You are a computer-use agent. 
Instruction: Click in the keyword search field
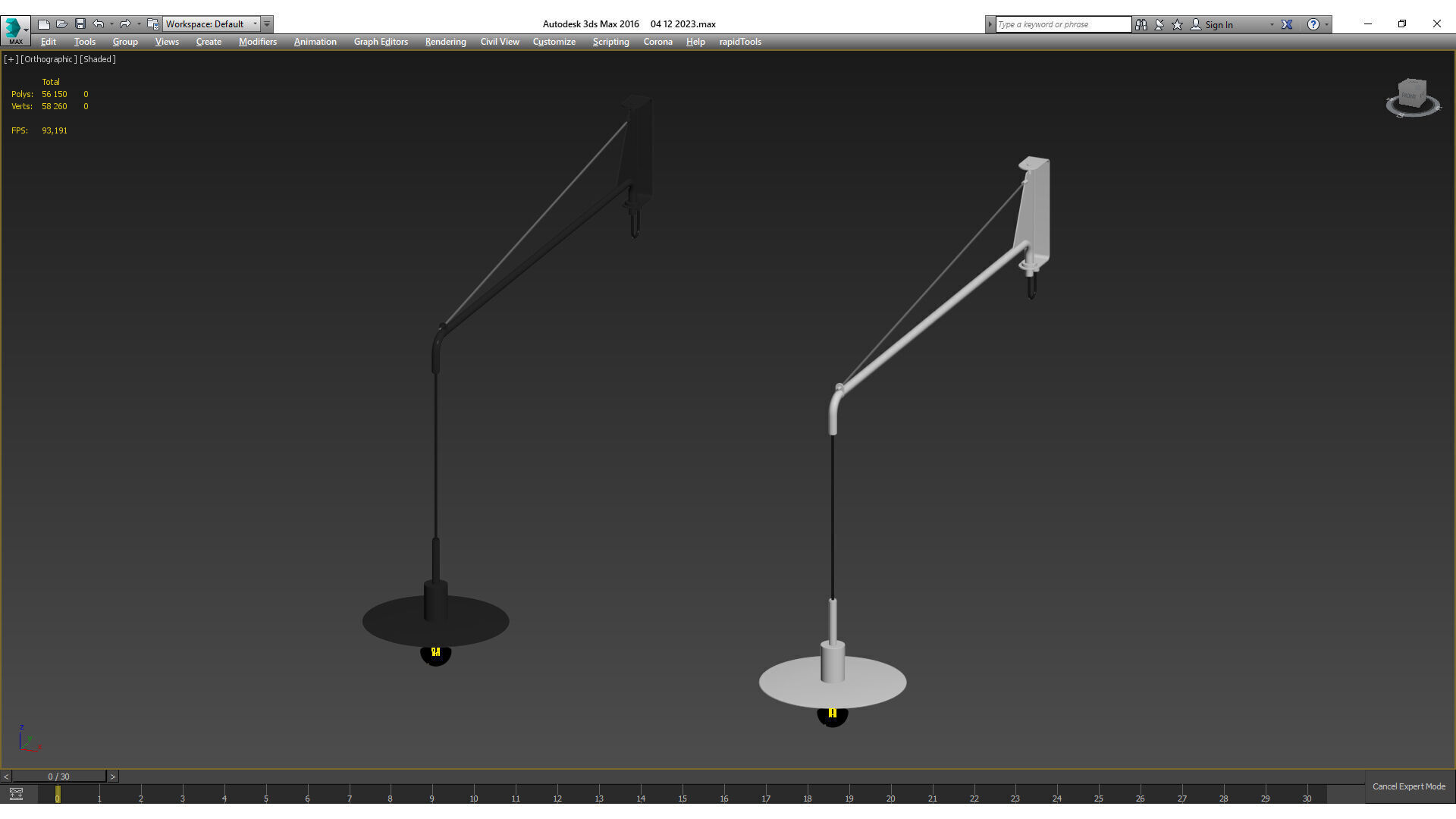(x=1062, y=24)
